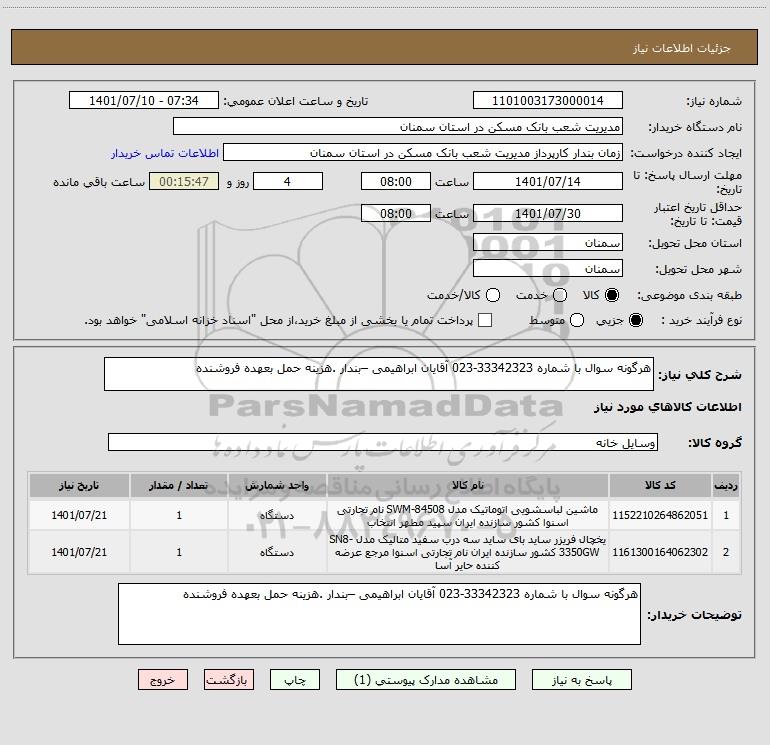Click the گروه کالا field وسایل خانه
Viewport: 770px width, 745px height.
click(x=383, y=442)
